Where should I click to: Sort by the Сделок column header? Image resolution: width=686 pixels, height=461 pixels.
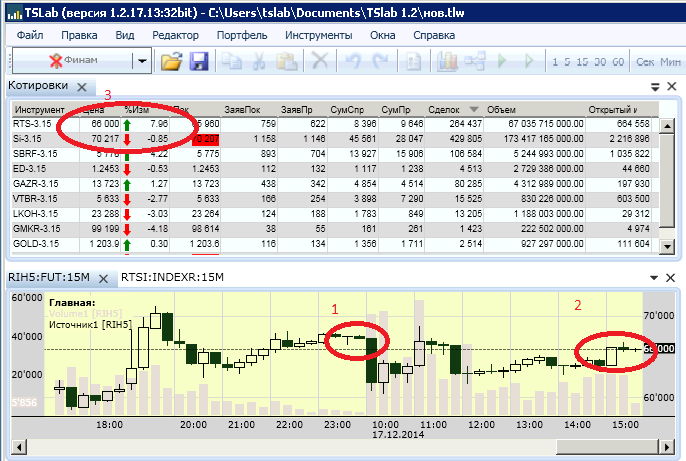coord(453,110)
